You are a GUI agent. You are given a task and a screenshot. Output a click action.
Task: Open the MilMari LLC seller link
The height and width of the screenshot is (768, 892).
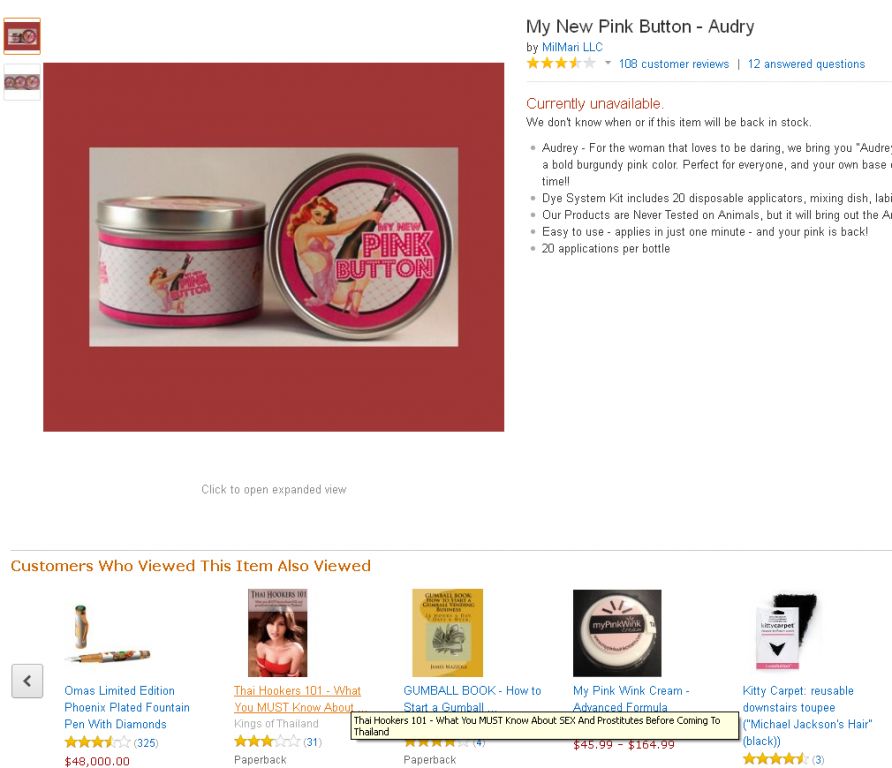point(572,47)
